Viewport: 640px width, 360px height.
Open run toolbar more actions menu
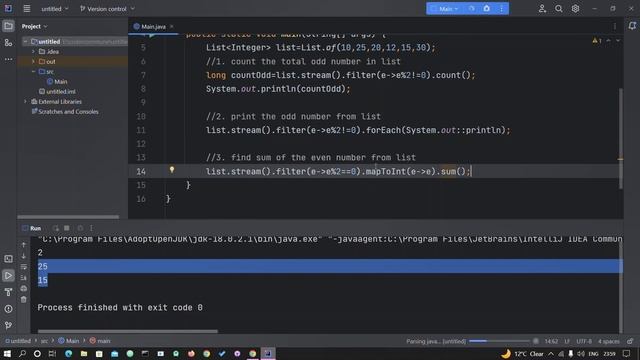[501, 9]
